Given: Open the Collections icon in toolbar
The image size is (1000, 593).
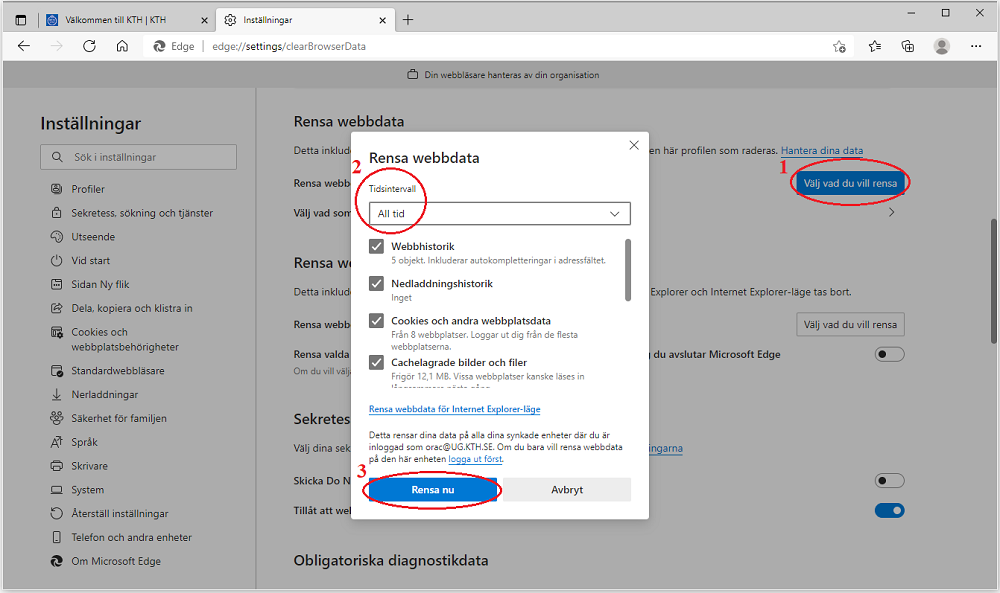Looking at the screenshot, I should pos(908,46).
